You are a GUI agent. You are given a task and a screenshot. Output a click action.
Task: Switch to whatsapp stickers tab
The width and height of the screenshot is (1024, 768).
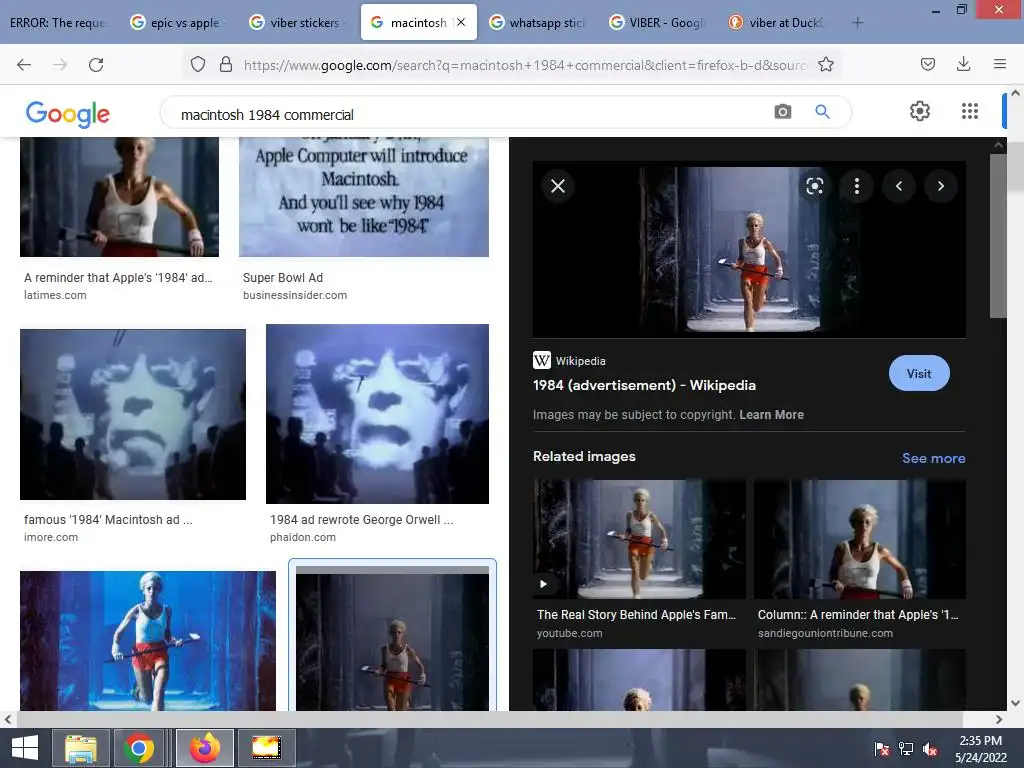pyautogui.click(x=538, y=22)
